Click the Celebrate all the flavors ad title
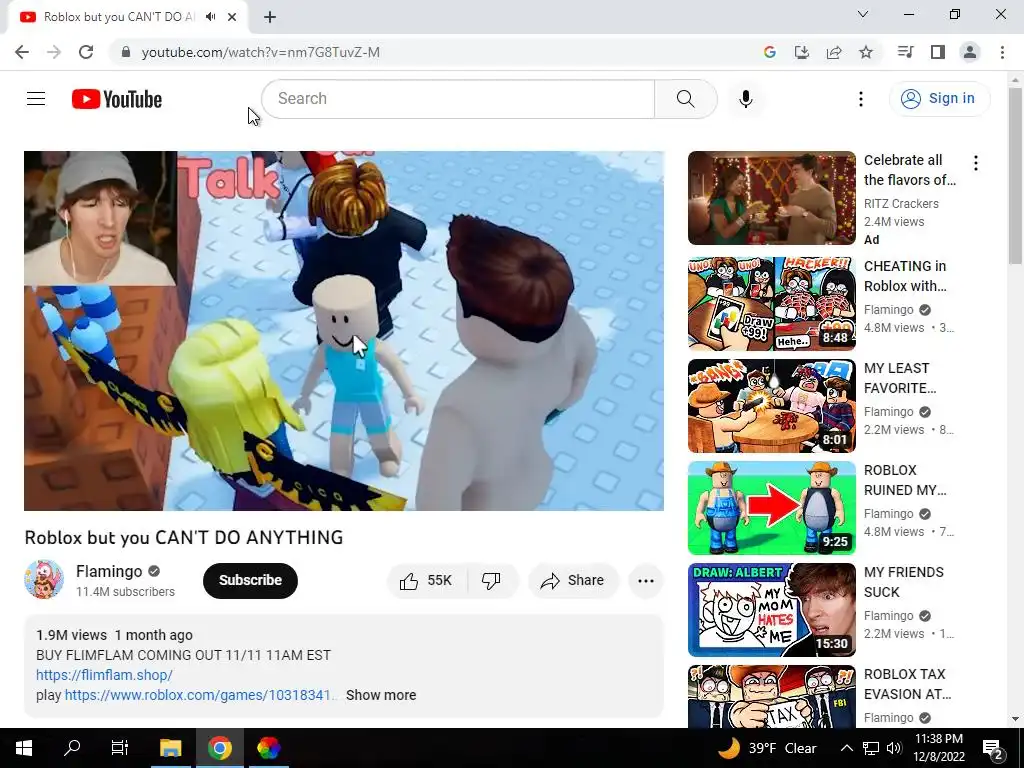 910,170
